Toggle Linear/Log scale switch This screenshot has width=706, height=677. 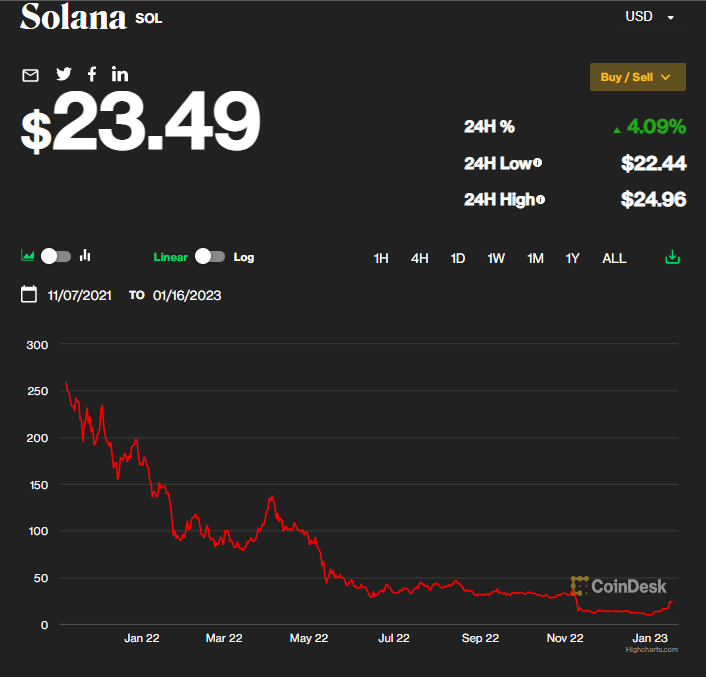[210, 257]
